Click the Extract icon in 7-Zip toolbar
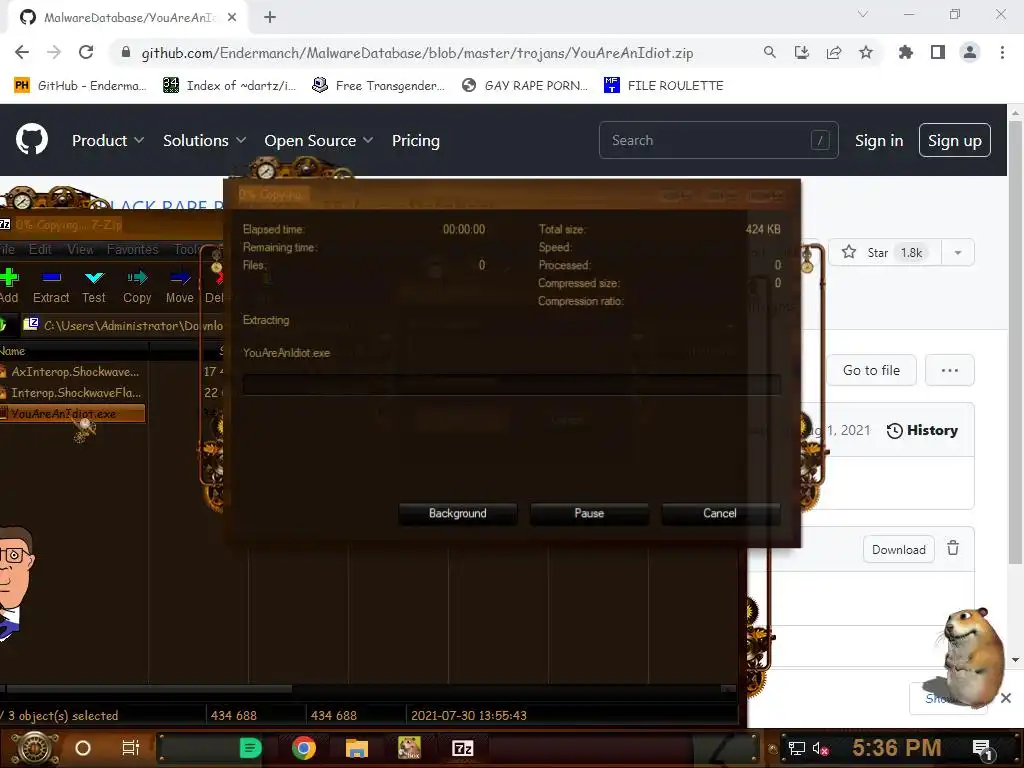Screen dimensions: 1024x768 [x=51, y=278]
